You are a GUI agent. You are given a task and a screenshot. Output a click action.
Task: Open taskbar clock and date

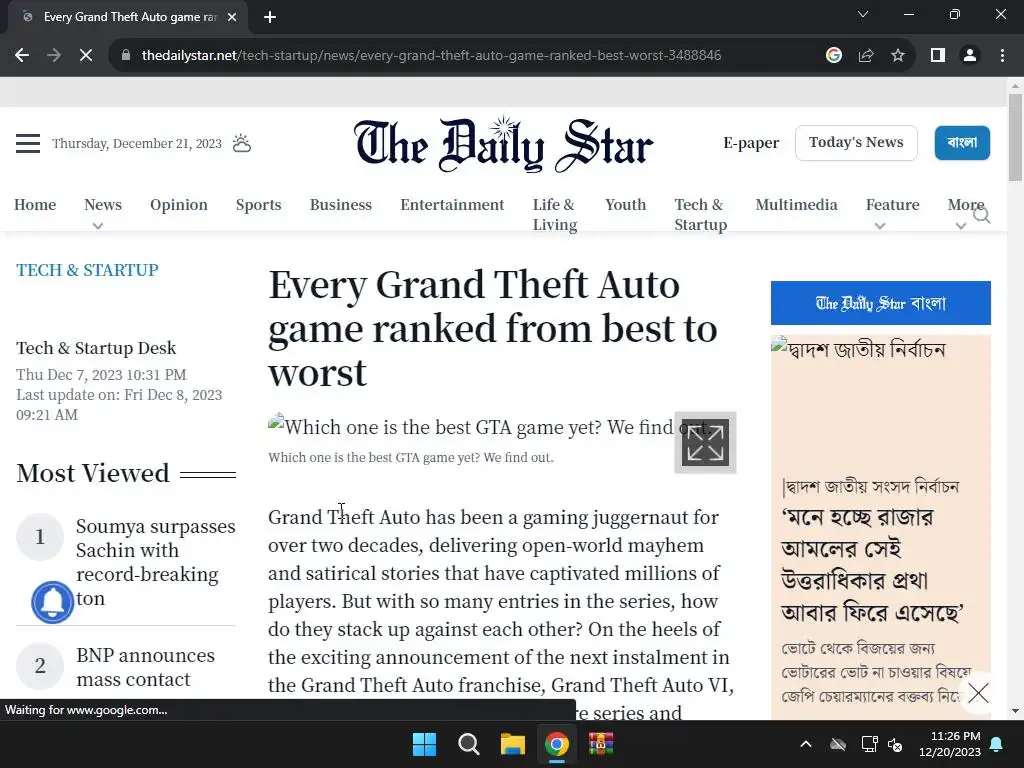950,744
